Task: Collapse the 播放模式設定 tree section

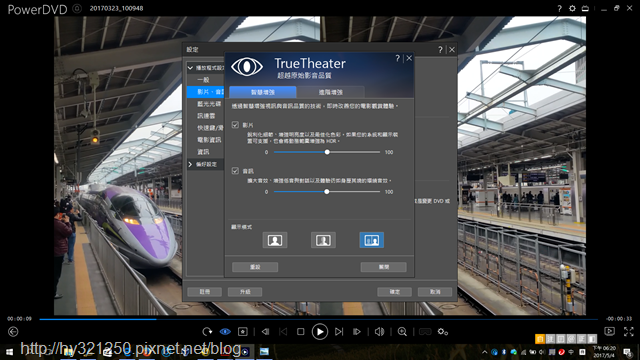Action: (190, 68)
